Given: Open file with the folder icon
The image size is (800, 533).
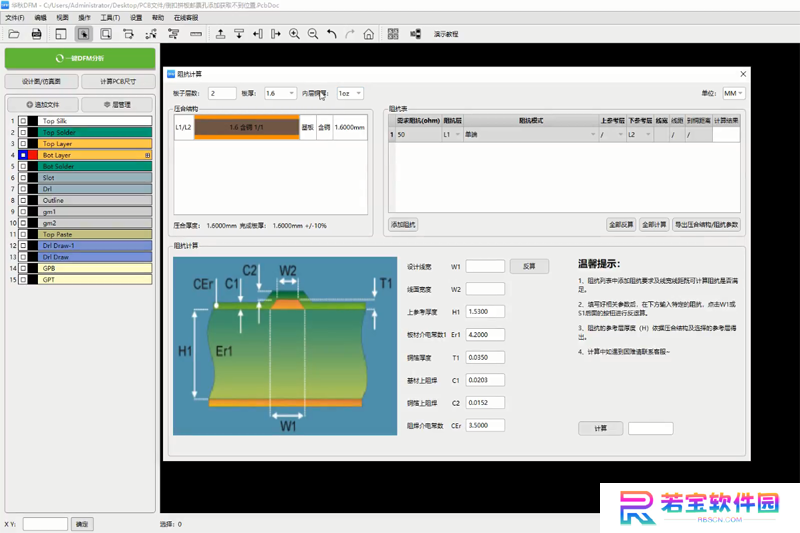Looking at the screenshot, I should [14, 34].
